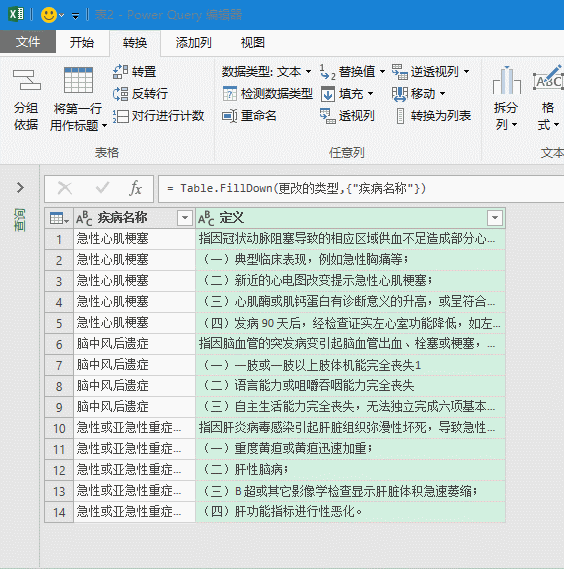Select the 定义 column header
This screenshot has width=564, height=569.
click(351, 218)
